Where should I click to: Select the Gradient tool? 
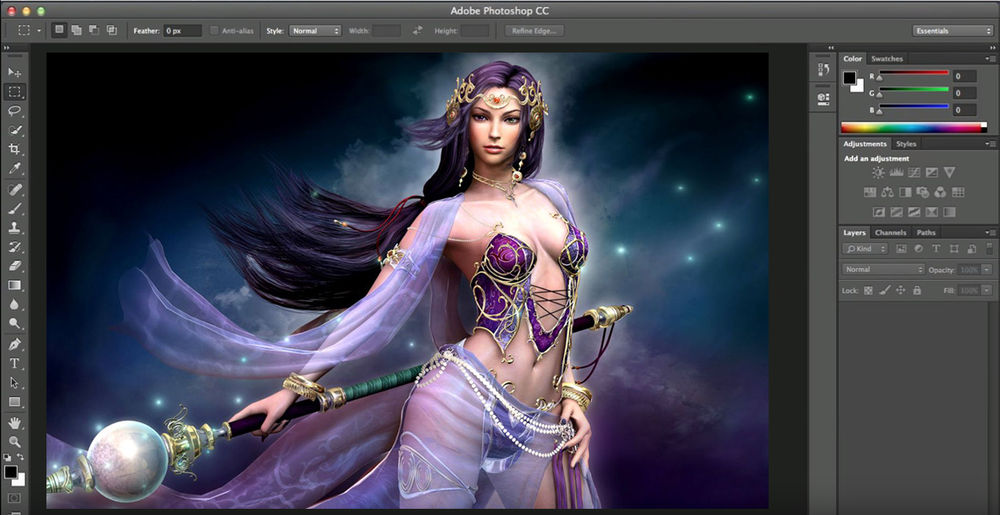click(x=14, y=285)
